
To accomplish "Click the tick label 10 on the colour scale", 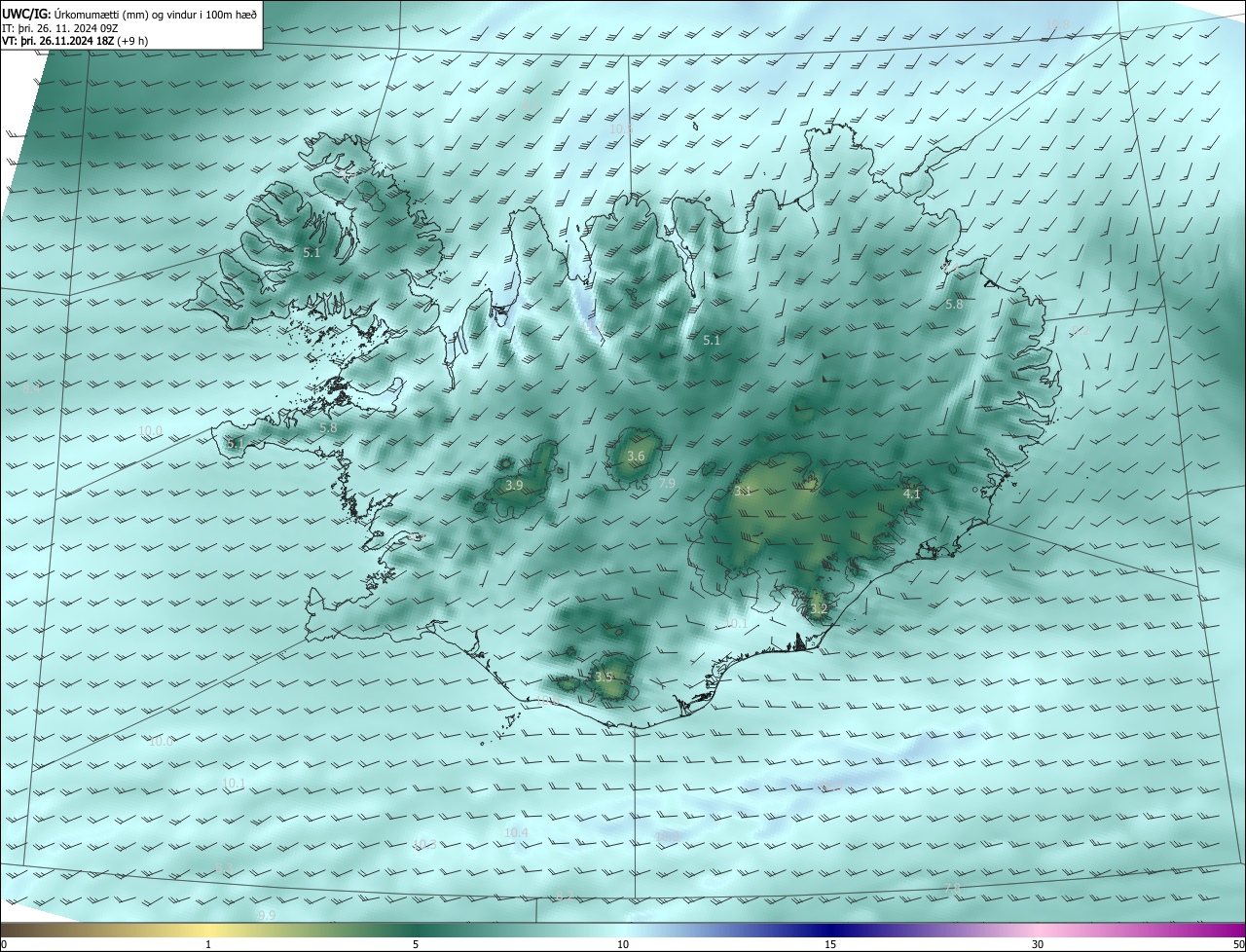I will pos(623,945).
